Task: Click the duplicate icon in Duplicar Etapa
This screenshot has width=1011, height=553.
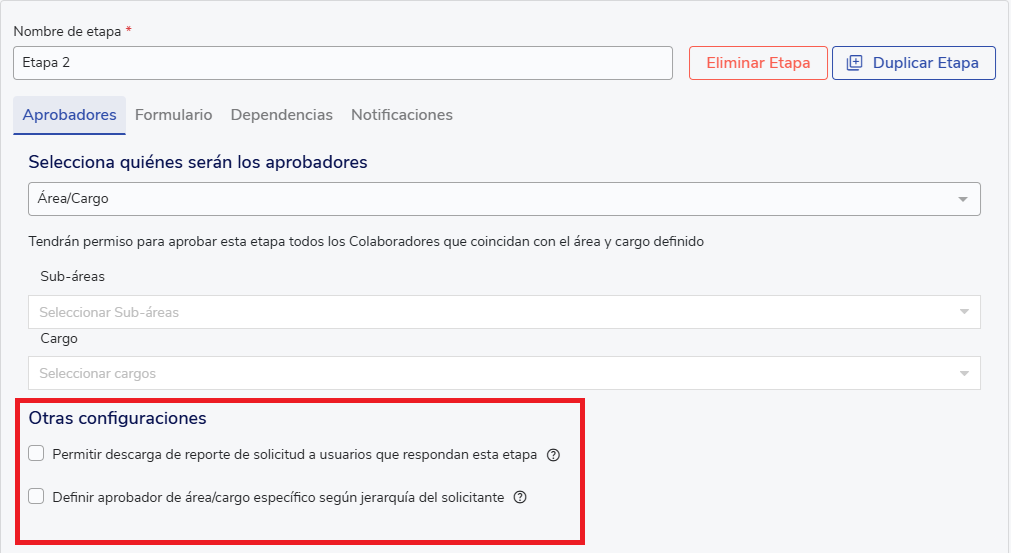Action: (x=854, y=63)
